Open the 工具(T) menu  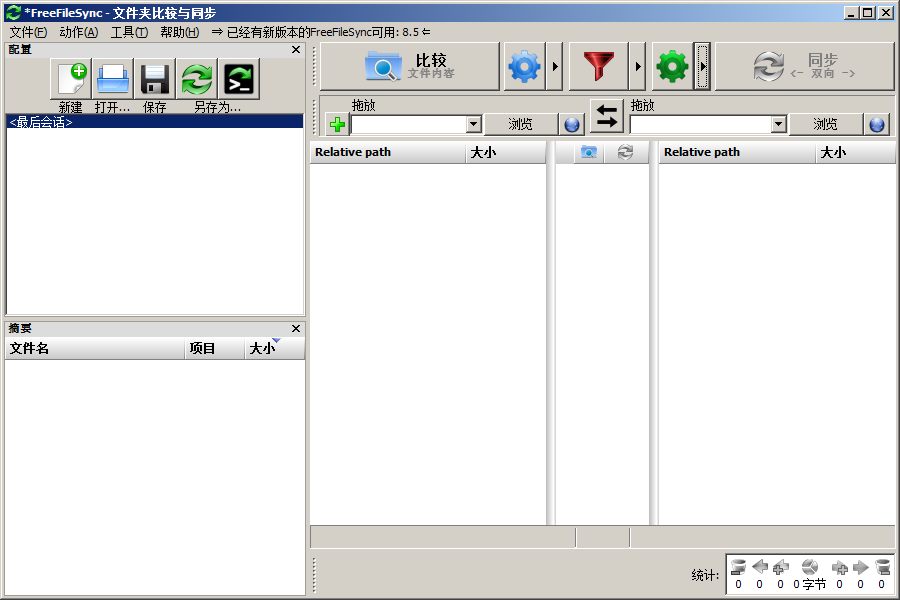(x=129, y=32)
